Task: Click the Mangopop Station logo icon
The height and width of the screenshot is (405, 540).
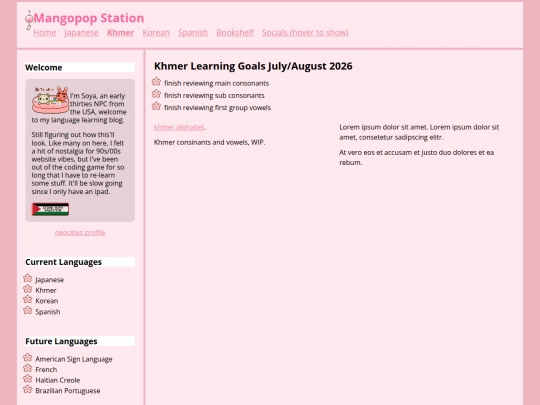Action: (x=29, y=20)
